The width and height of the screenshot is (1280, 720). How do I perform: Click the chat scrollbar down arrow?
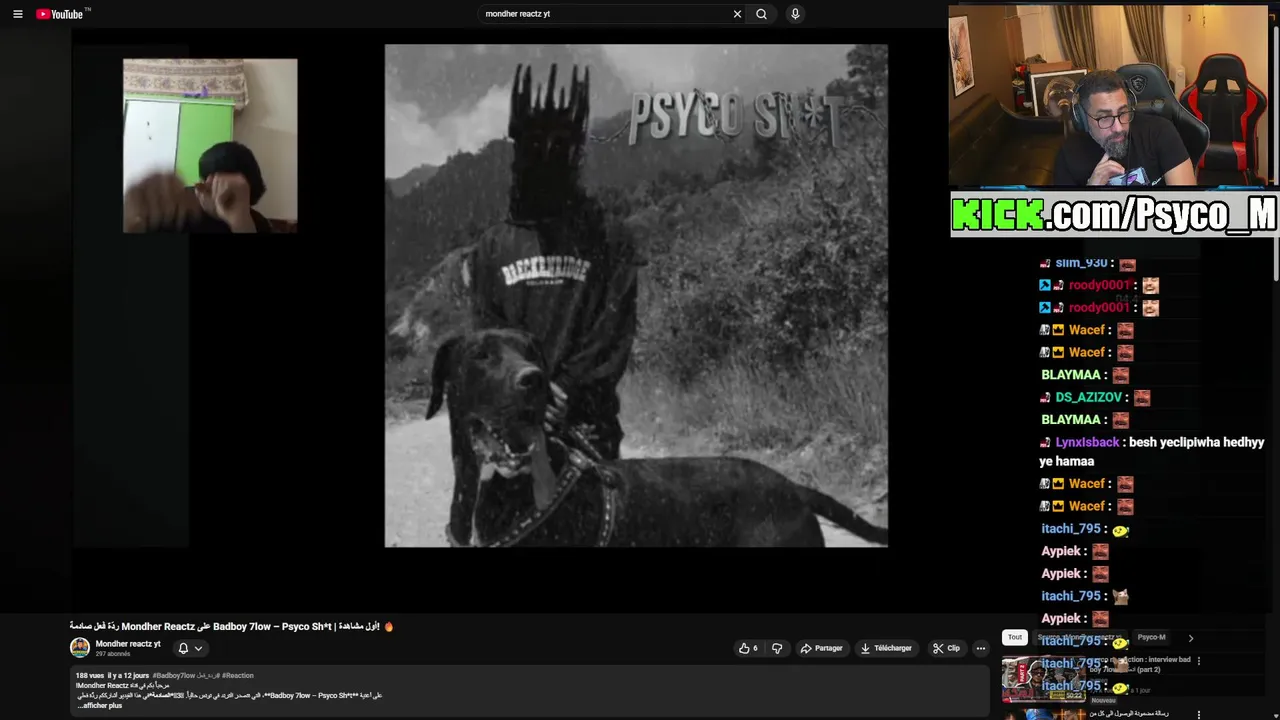point(1276,715)
